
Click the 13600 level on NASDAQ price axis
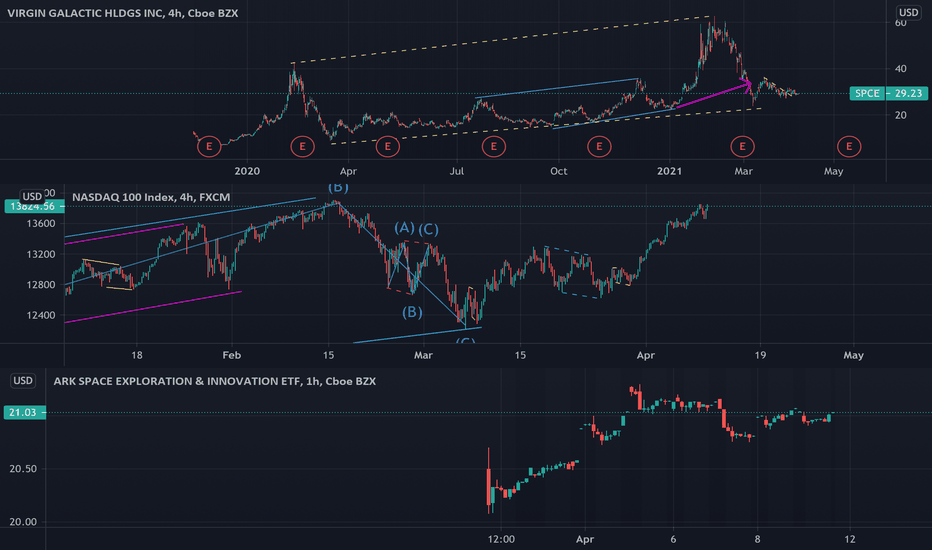click(41, 224)
